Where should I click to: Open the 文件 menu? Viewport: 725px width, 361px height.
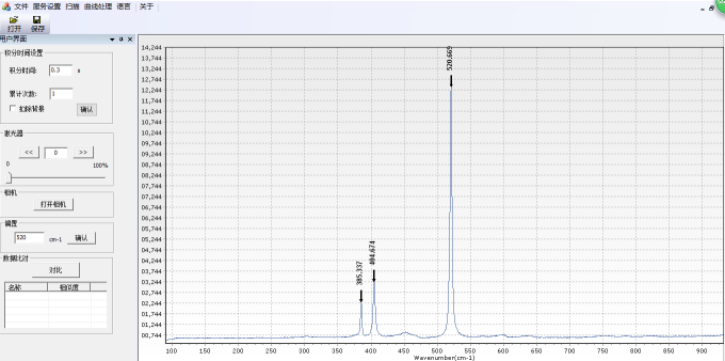pyautogui.click(x=21, y=7)
